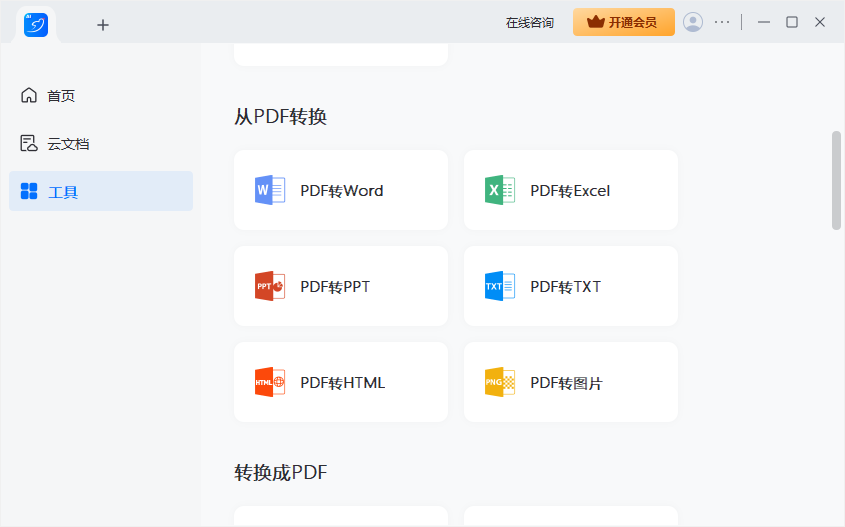Click the PPT file icon
This screenshot has height=527, width=845.
click(x=270, y=286)
